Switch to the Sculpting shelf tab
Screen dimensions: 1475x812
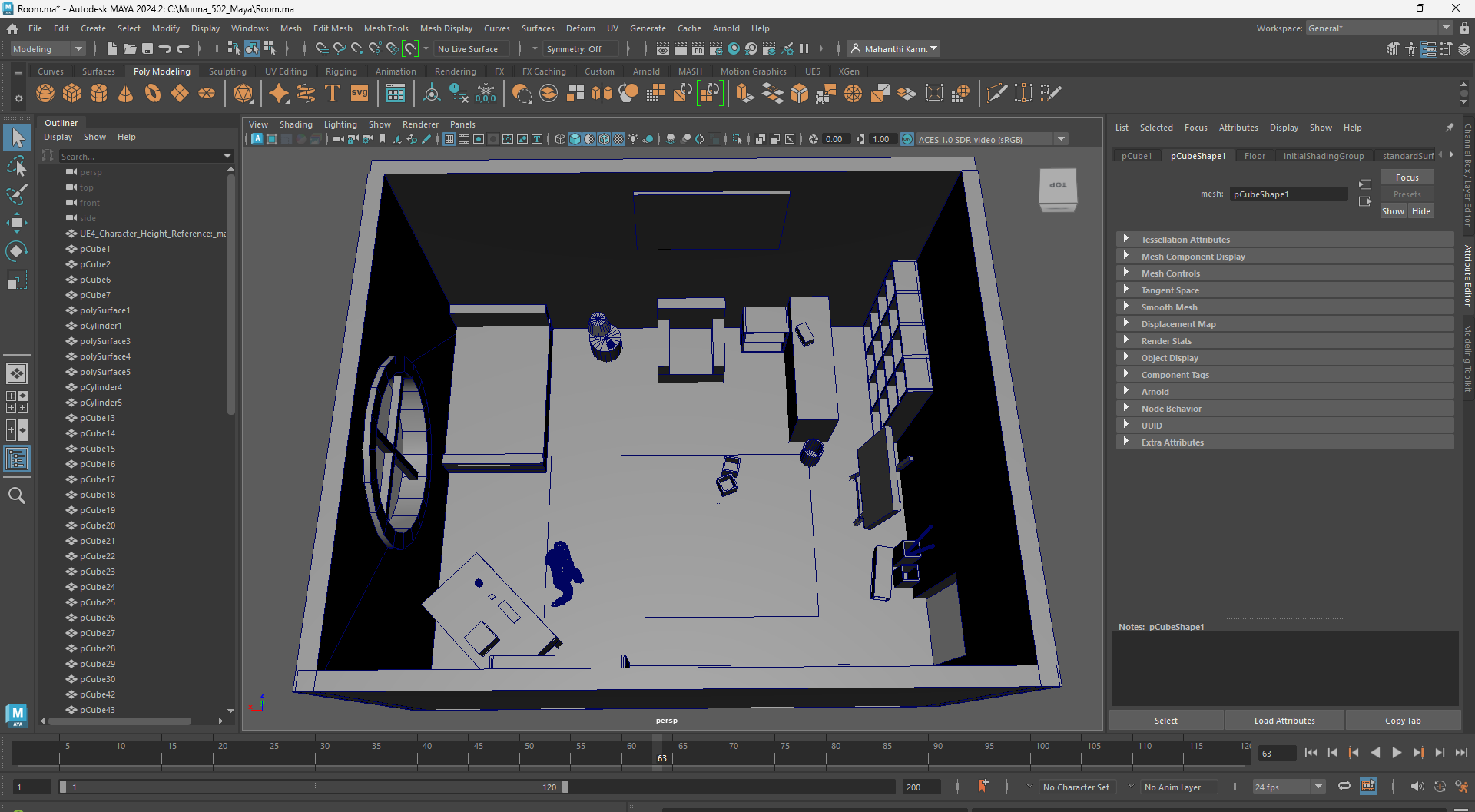point(227,71)
